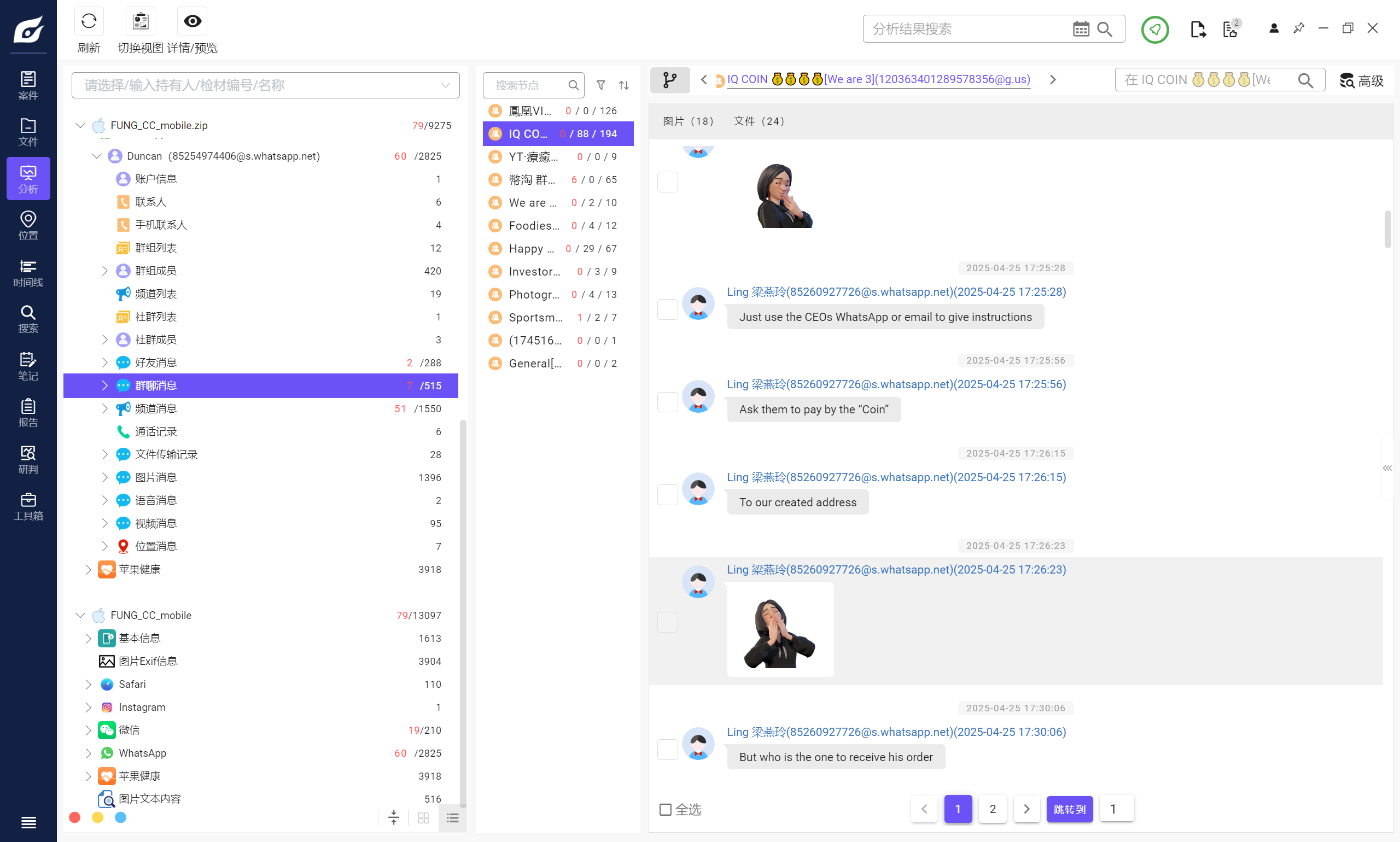Switch to the 文件 (24) tab
The width and height of the screenshot is (1400, 842).
coord(759,121)
